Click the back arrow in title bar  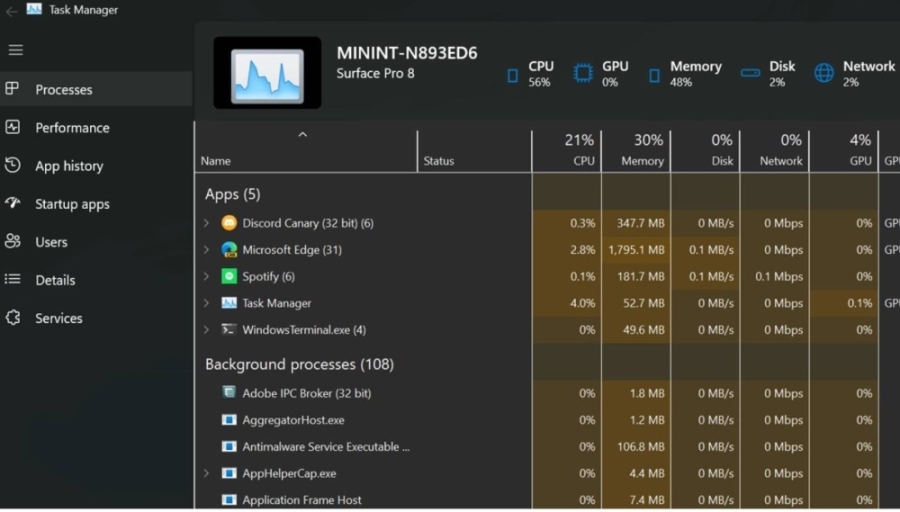pos(11,10)
